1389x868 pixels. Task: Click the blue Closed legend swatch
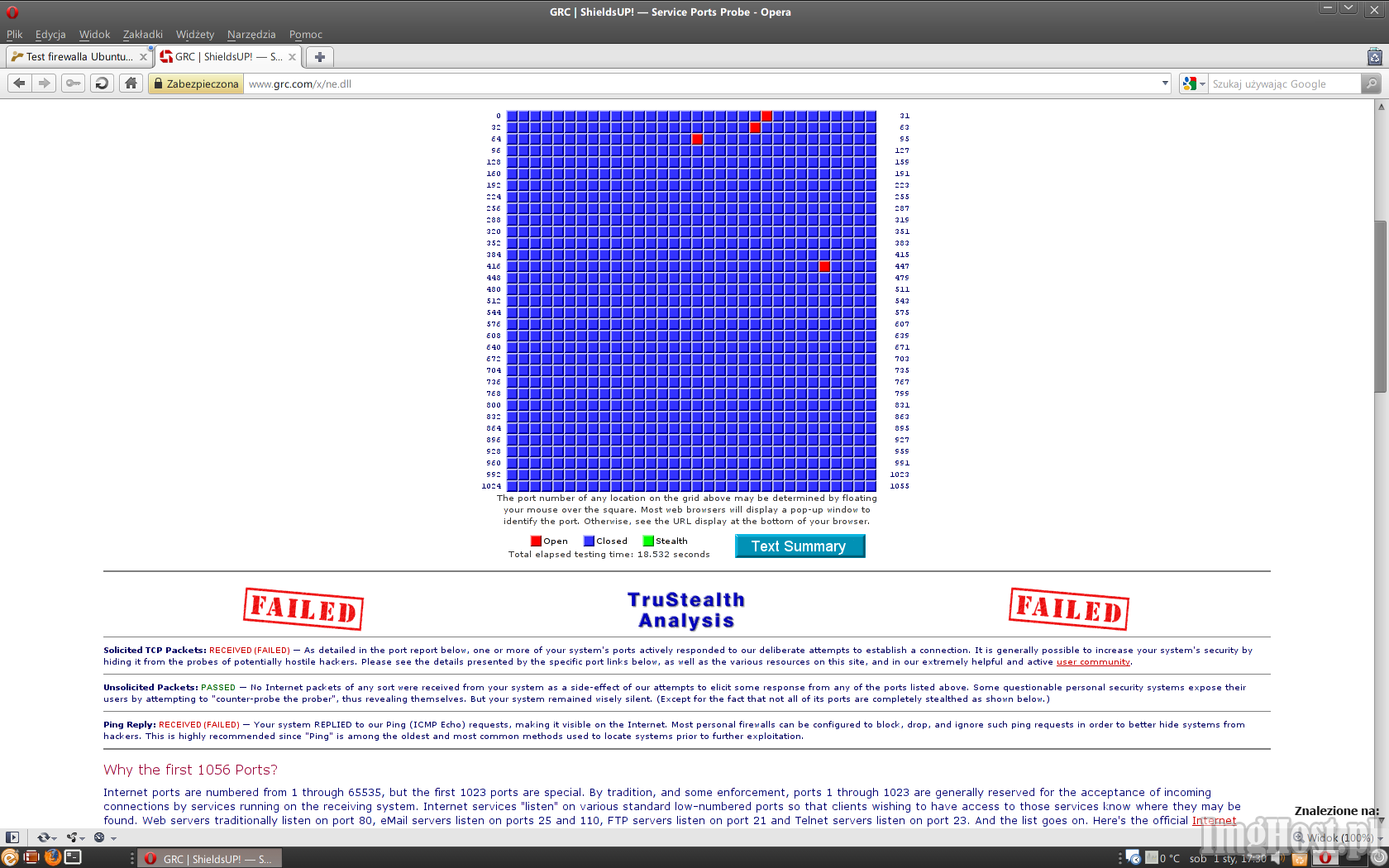[589, 541]
